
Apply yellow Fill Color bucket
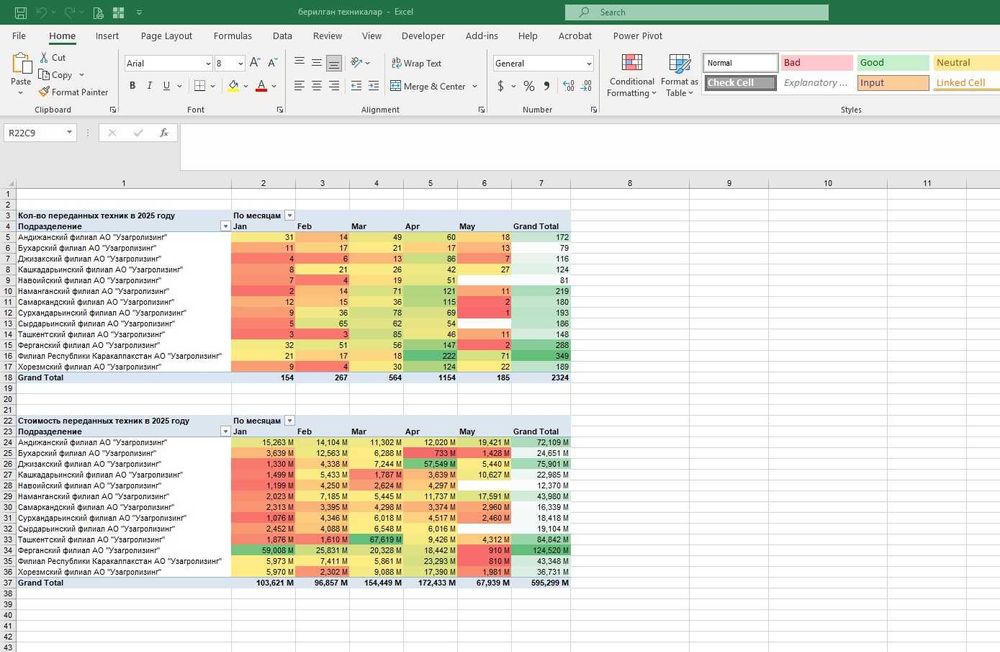233,85
